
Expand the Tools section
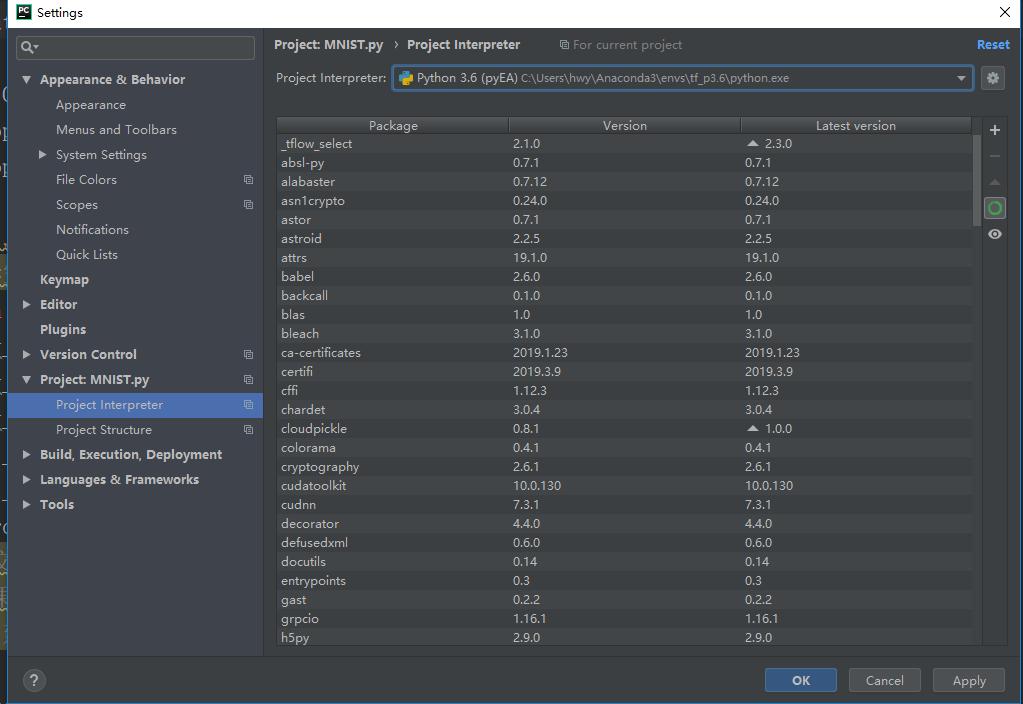click(27, 504)
